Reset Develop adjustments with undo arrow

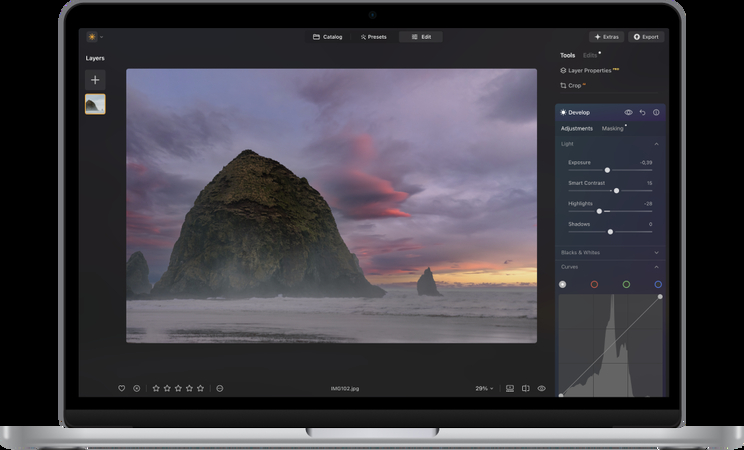tap(642, 112)
